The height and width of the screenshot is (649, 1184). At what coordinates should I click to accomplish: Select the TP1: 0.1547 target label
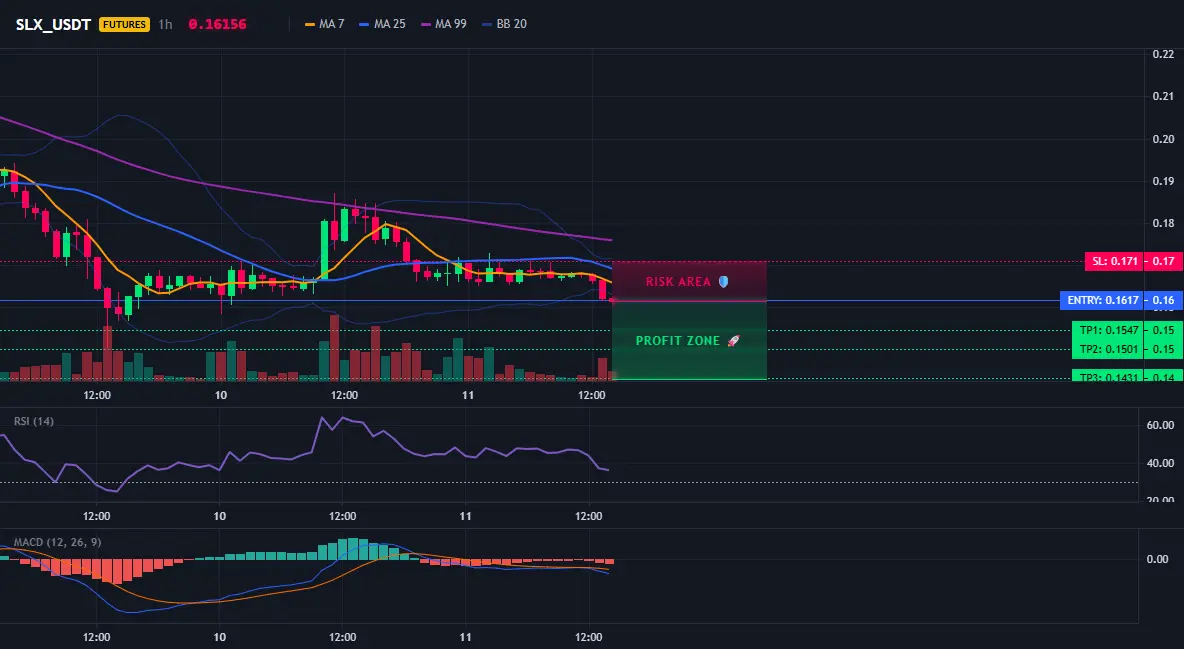1108,330
